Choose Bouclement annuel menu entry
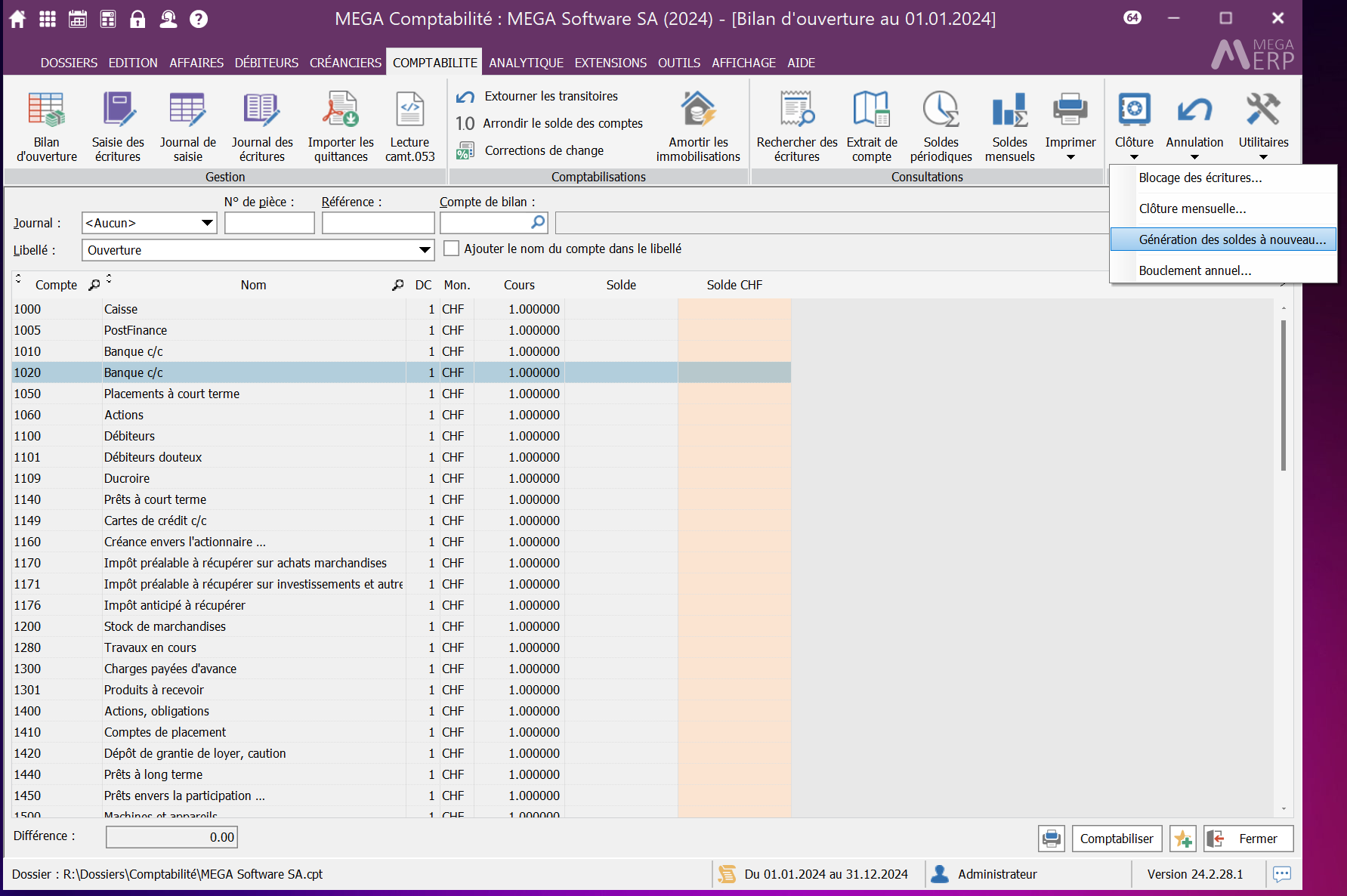The image size is (1347, 896). coord(1194,270)
